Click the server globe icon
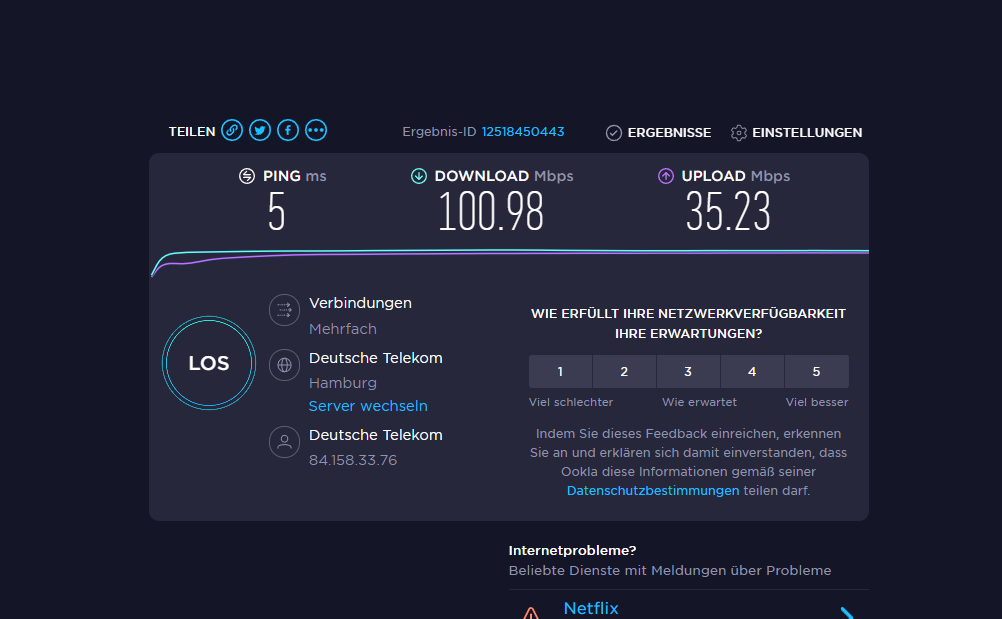 284,365
